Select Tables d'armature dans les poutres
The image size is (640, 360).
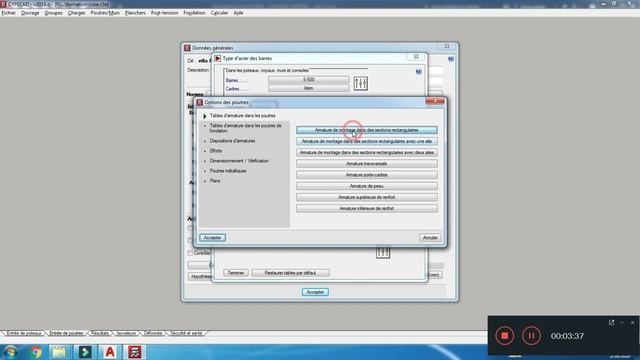coord(242,116)
